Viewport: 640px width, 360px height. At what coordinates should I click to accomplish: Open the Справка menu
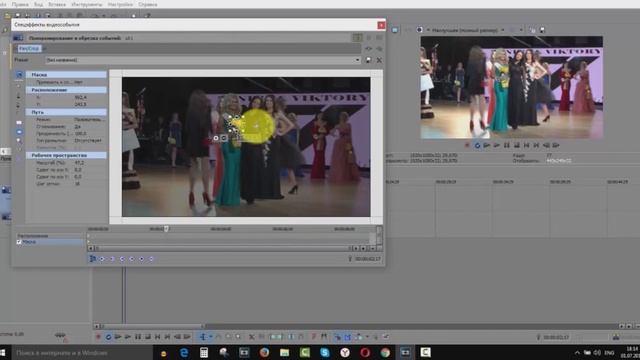[148, 4]
